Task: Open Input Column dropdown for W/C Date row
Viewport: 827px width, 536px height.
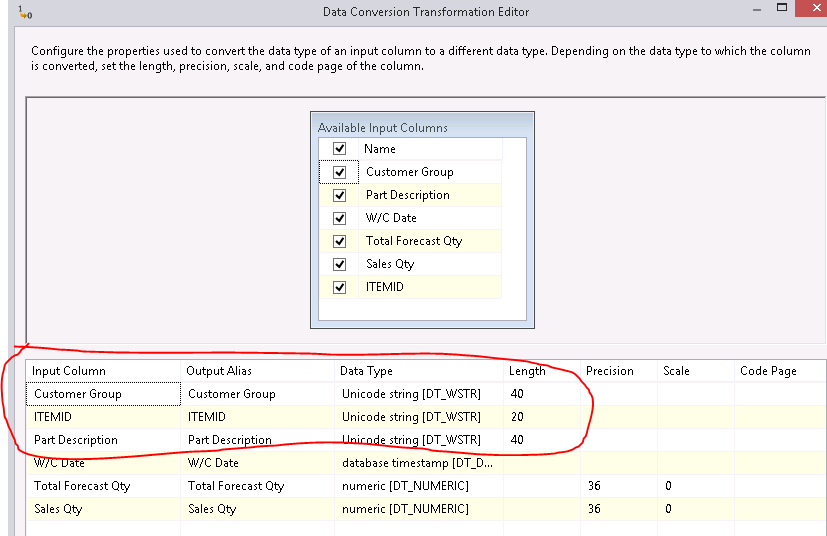Action: pyautogui.click(x=103, y=463)
